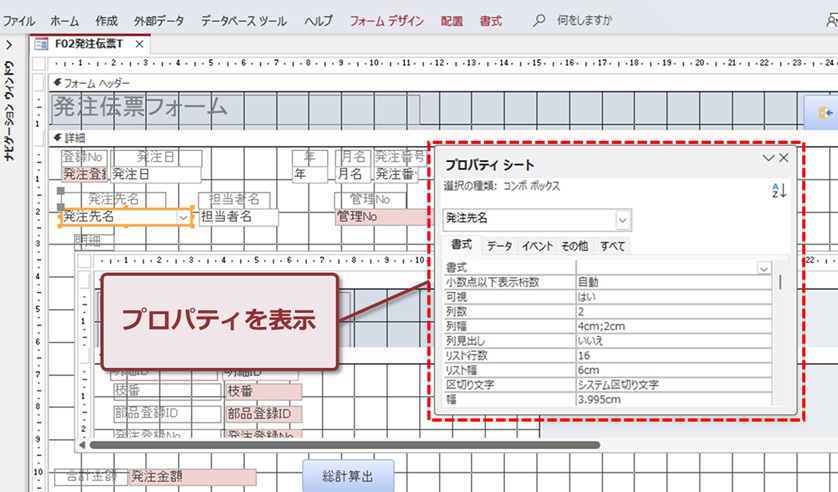Open the 外部データ ribbon tab
The height and width of the screenshot is (492, 838).
(x=159, y=21)
